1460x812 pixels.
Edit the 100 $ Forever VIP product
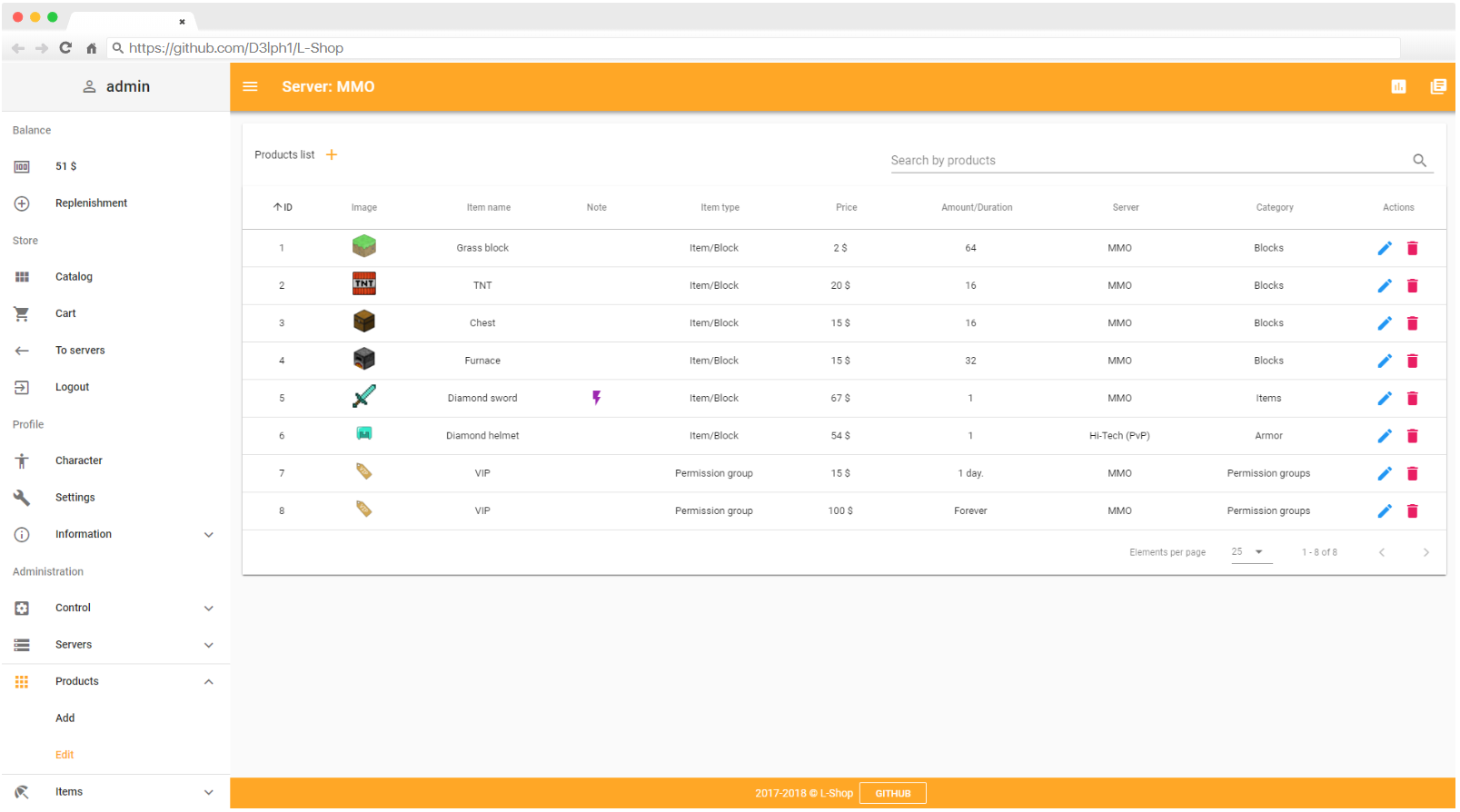click(x=1385, y=511)
